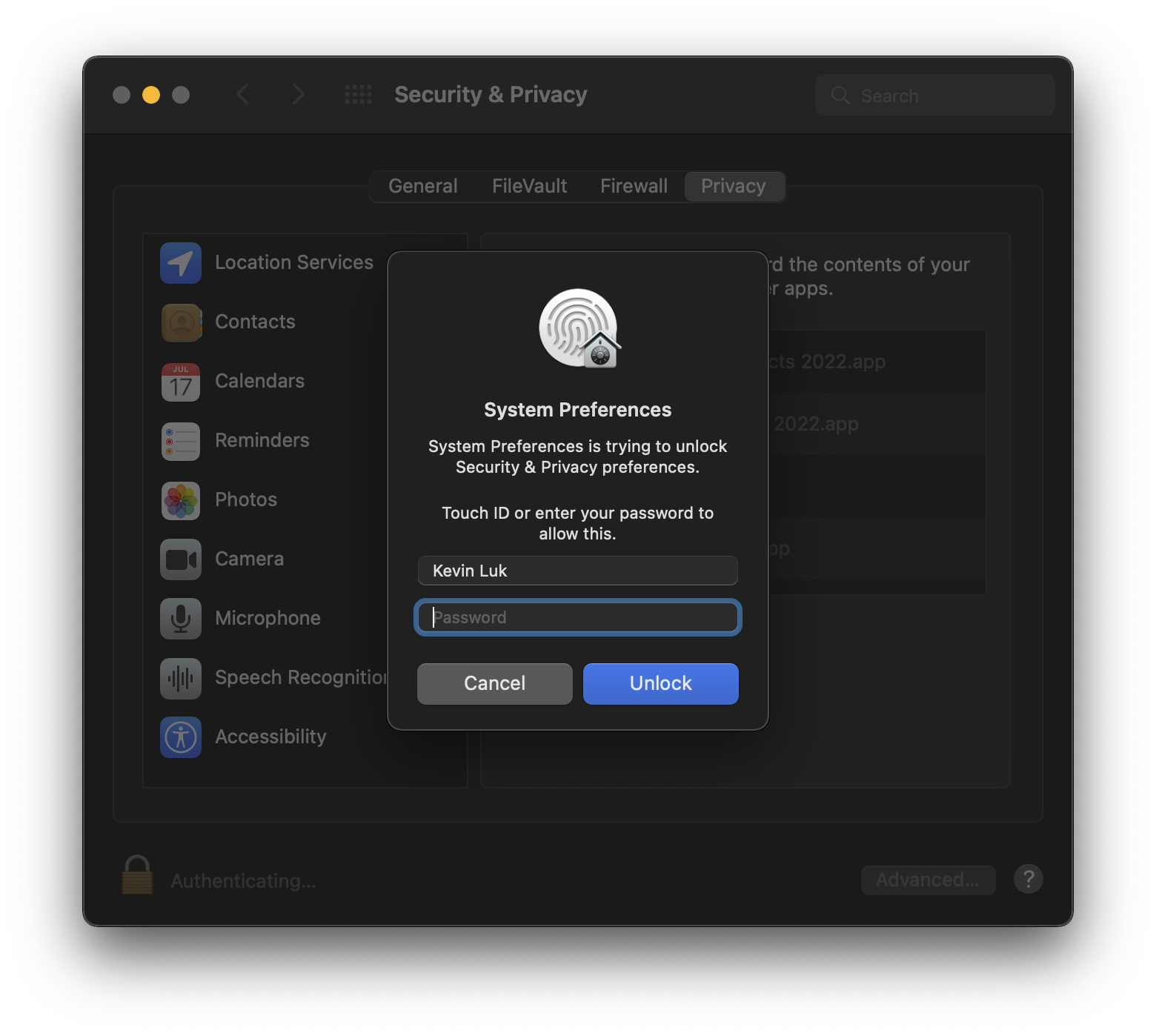This screenshot has width=1156, height=1036.
Task: Click the Location Services arrow icon
Action: (x=181, y=263)
